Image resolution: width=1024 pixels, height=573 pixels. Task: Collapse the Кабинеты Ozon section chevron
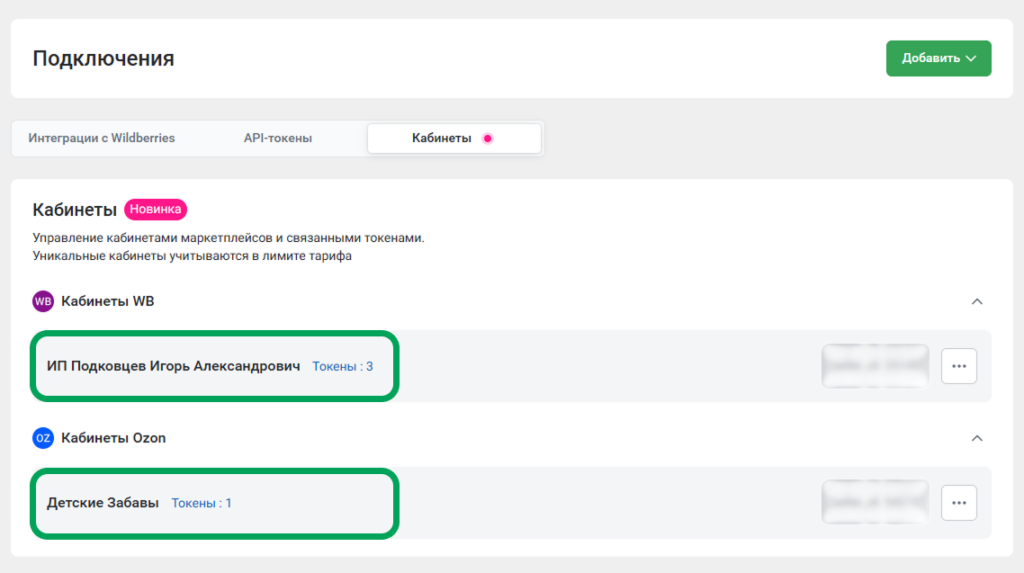point(977,438)
